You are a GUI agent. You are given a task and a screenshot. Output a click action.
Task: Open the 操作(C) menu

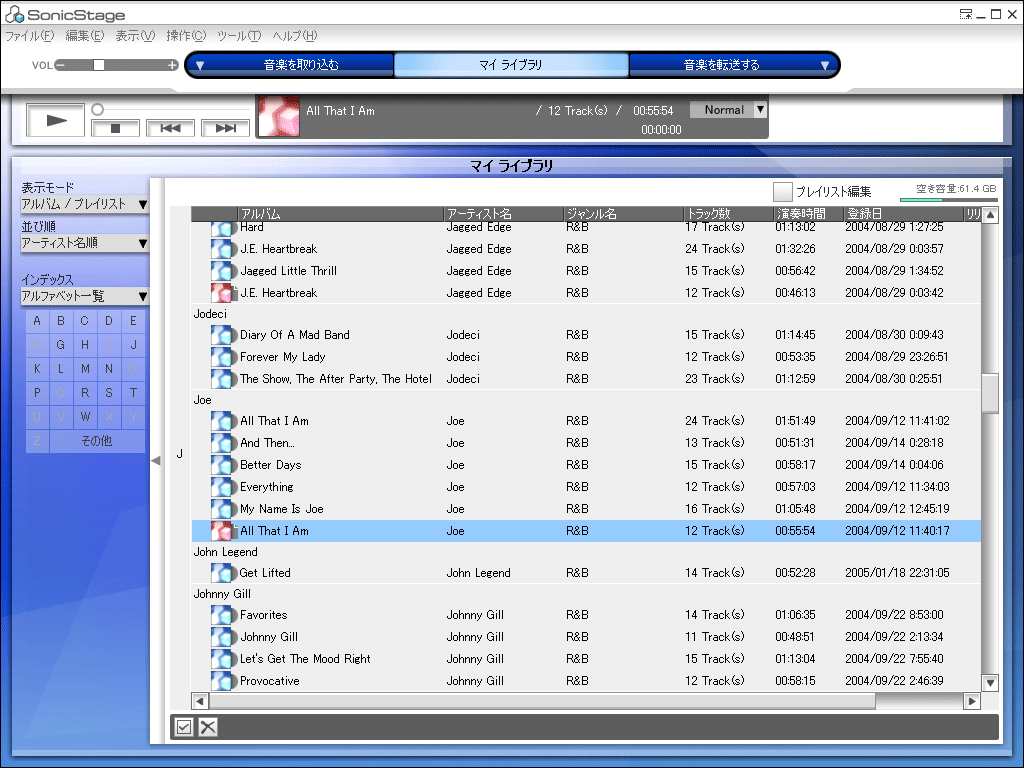pos(186,36)
